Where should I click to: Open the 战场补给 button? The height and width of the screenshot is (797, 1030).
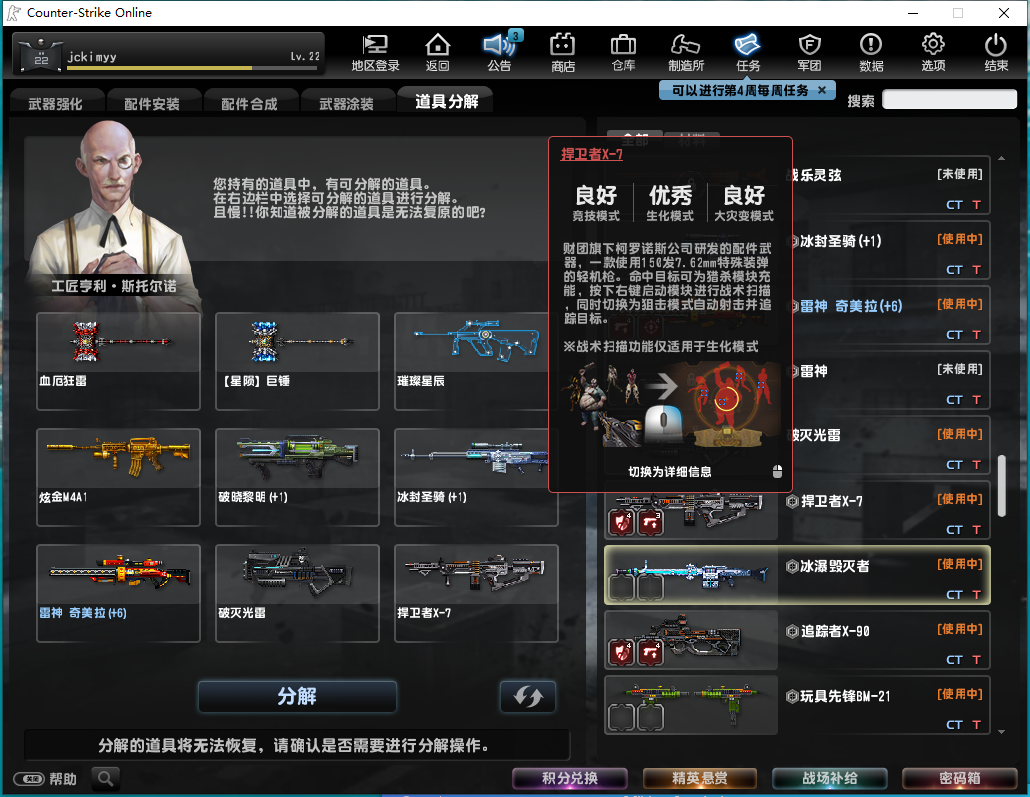pyautogui.click(x=830, y=779)
